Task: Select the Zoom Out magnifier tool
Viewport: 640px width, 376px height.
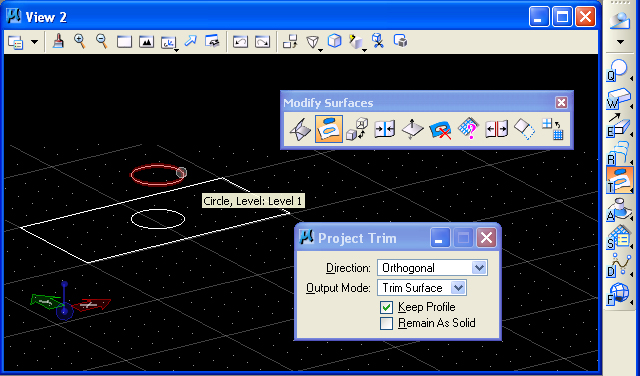Action: tap(102, 41)
